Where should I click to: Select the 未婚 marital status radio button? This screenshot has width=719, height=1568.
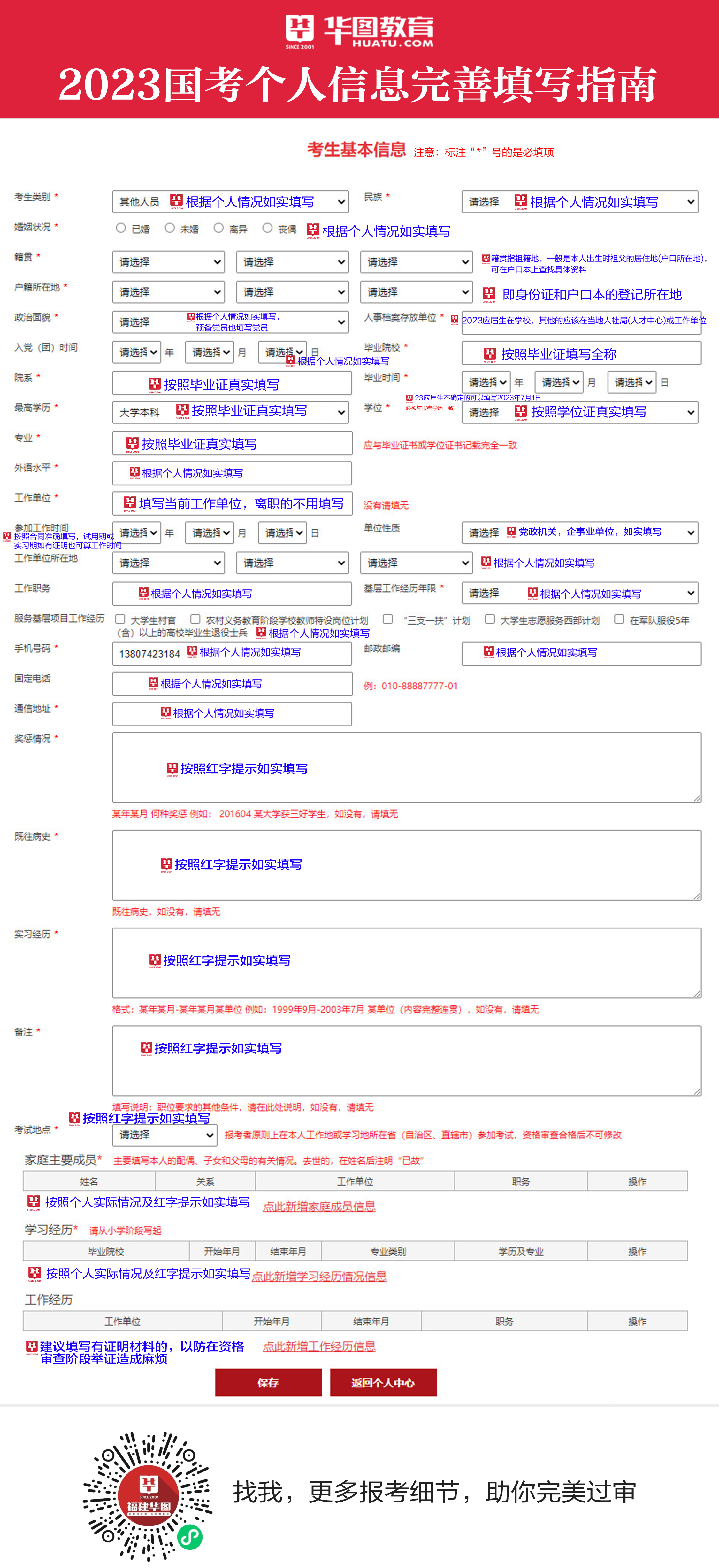170,228
